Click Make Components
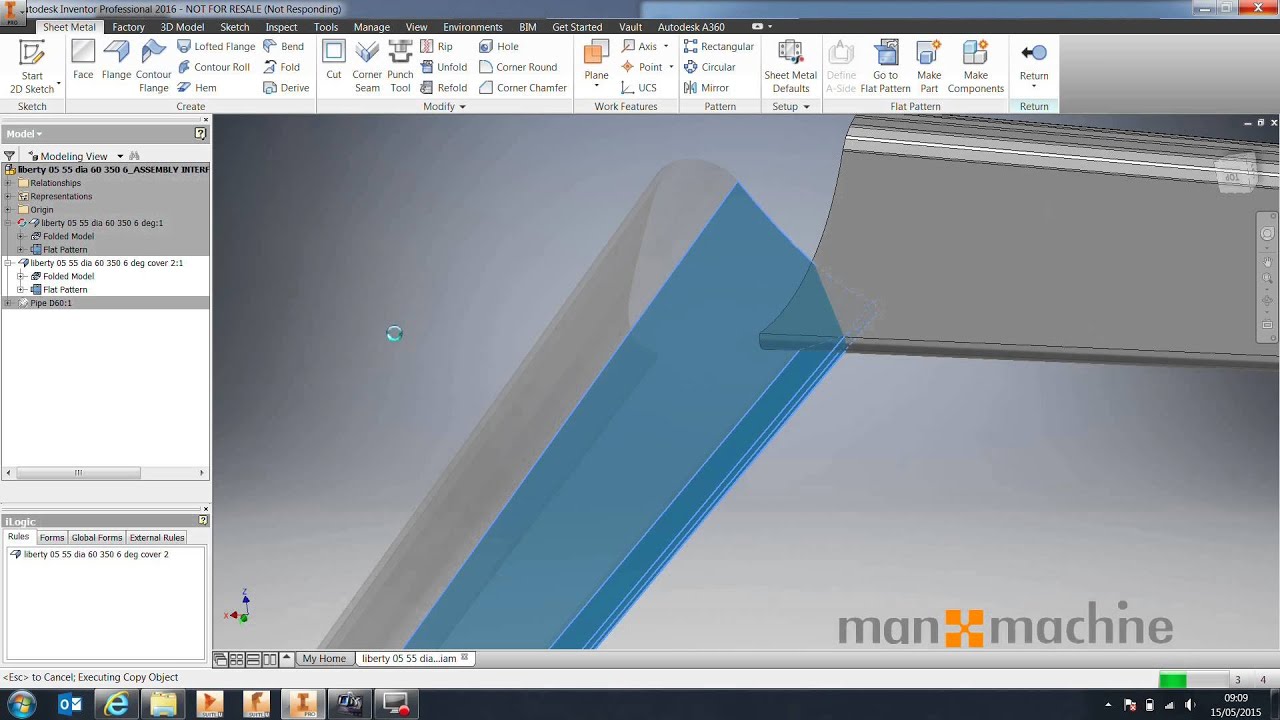 click(976, 67)
